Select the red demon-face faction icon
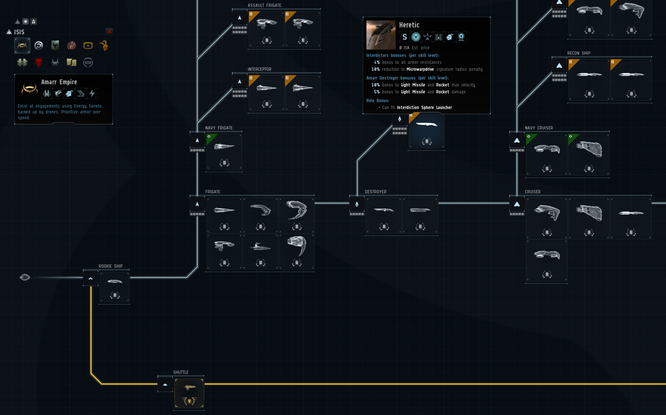The image size is (666, 415). (x=39, y=62)
